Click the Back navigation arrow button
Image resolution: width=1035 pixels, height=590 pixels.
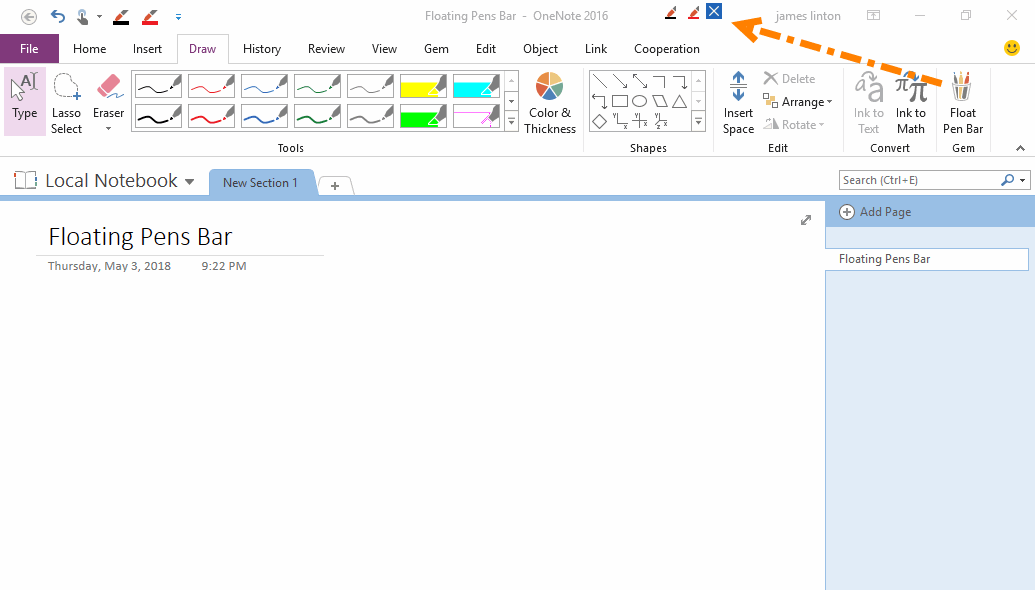pos(29,16)
